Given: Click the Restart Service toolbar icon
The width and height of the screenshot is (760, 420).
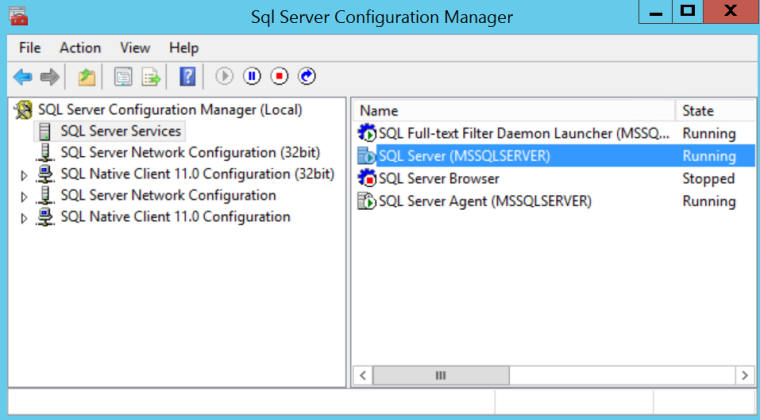Looking at the screenshot, I should [x=307, y=76].
